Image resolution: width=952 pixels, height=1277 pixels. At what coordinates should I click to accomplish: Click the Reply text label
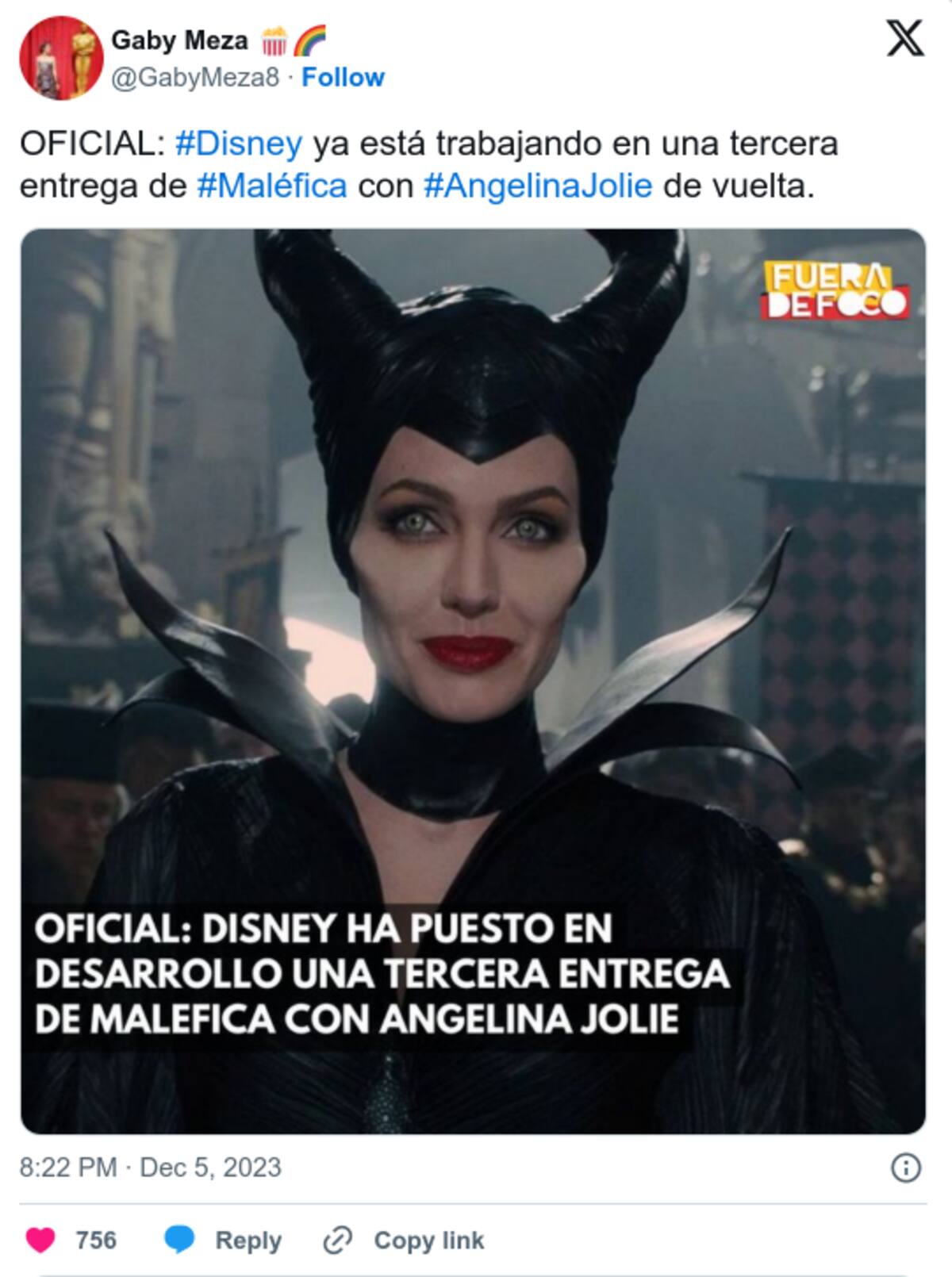(x=248, y=1240)
